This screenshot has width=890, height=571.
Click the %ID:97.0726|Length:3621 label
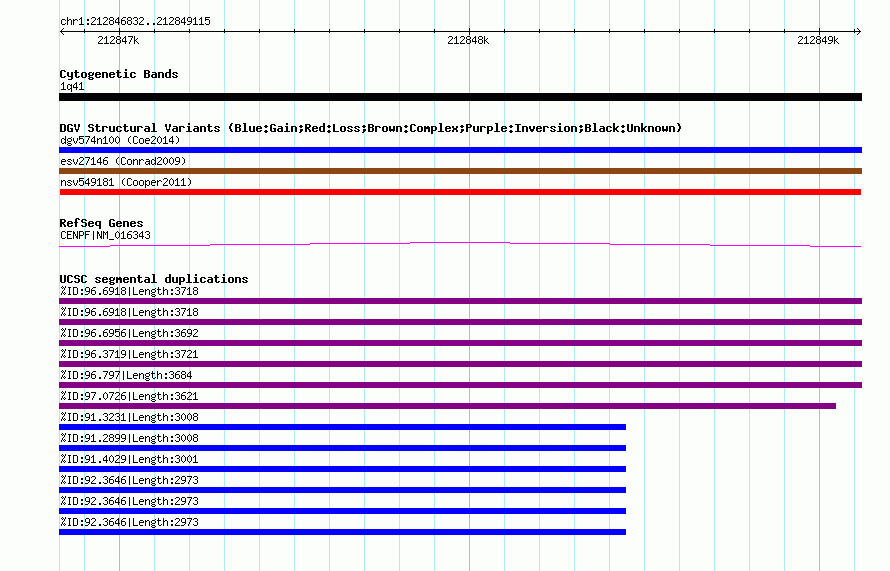coord(129,396)
